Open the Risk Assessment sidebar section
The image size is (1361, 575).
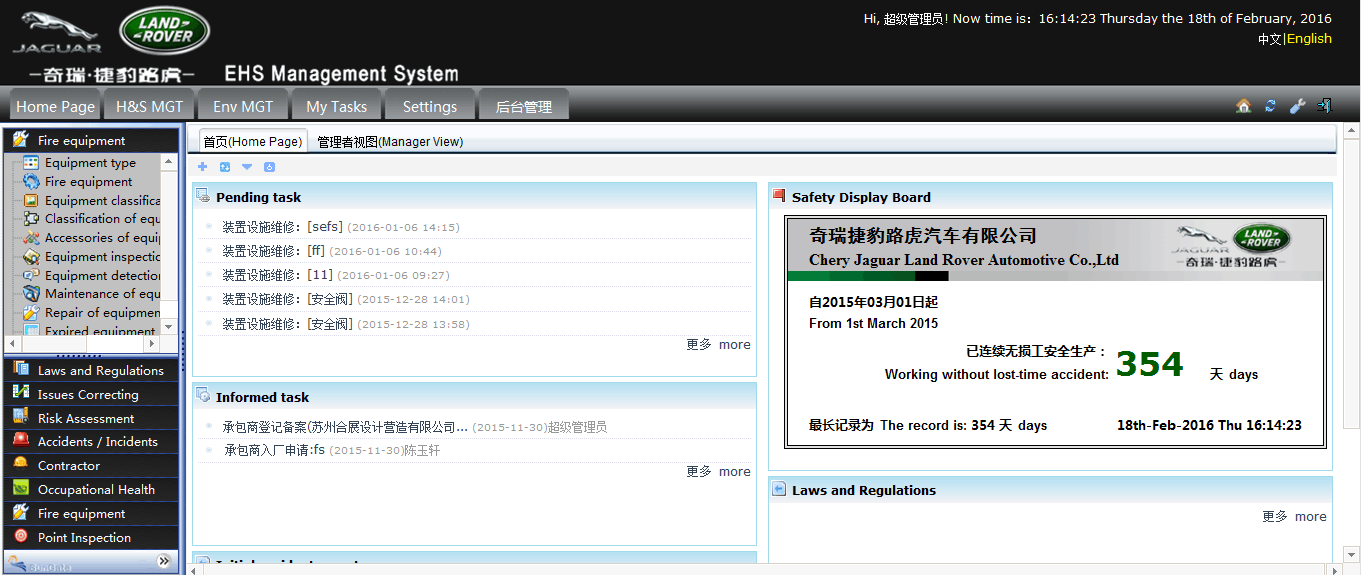pos(85,418)
